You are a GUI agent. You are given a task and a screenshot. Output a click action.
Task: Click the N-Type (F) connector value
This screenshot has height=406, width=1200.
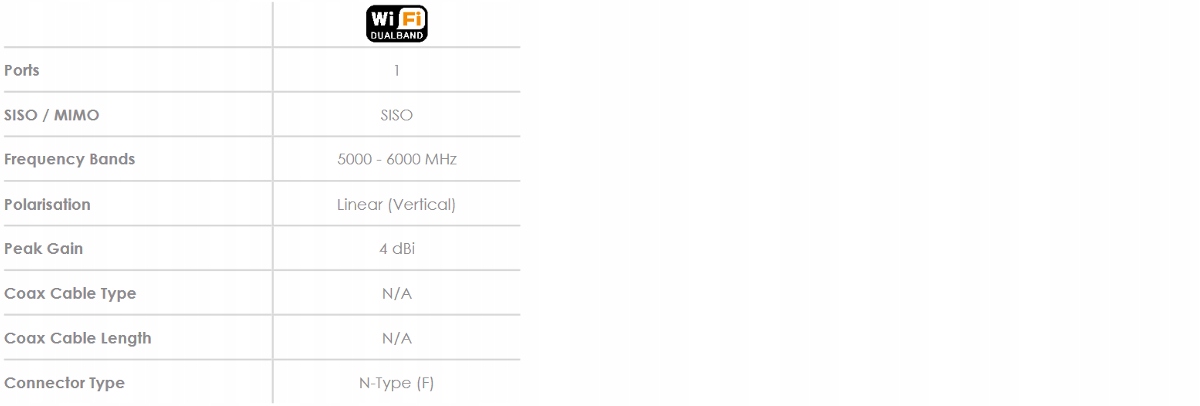pos(397,383)
